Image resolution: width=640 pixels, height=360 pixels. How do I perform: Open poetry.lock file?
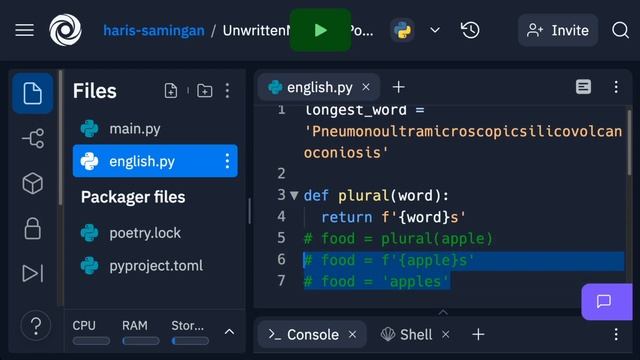point(155,233)
